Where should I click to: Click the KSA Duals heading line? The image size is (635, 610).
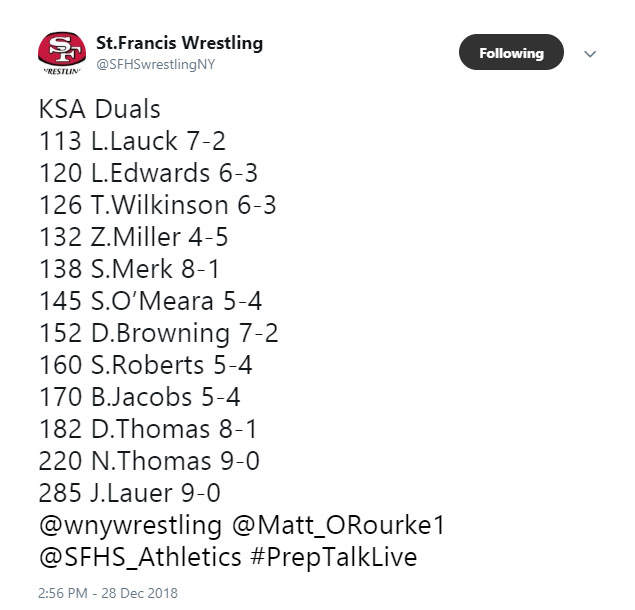tap(99, 108)
